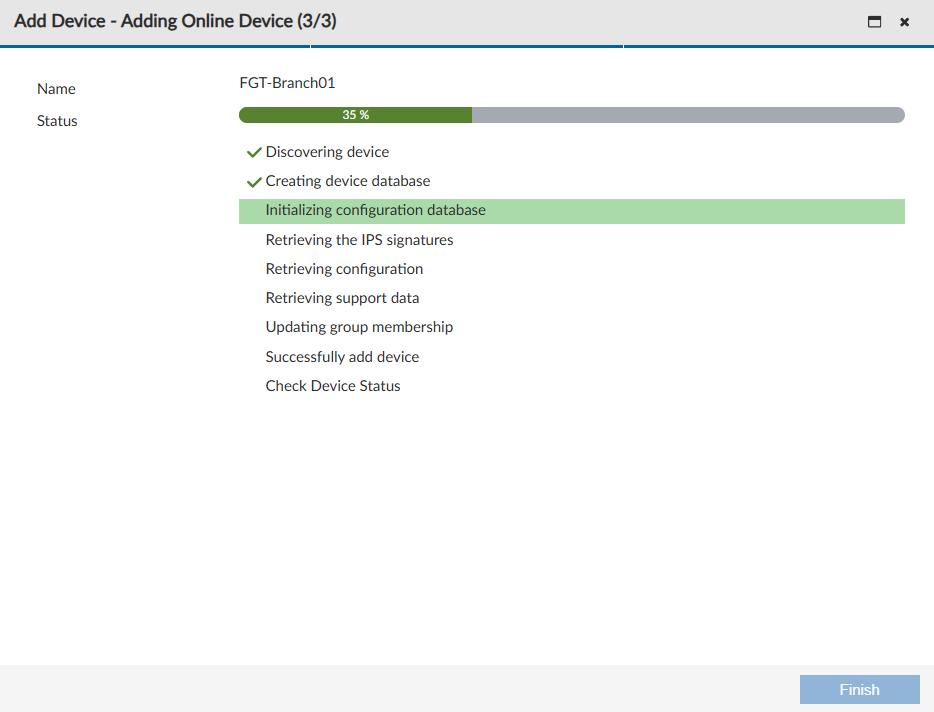Click the Finish button
The image size is (934, 712).
[859, 689]
